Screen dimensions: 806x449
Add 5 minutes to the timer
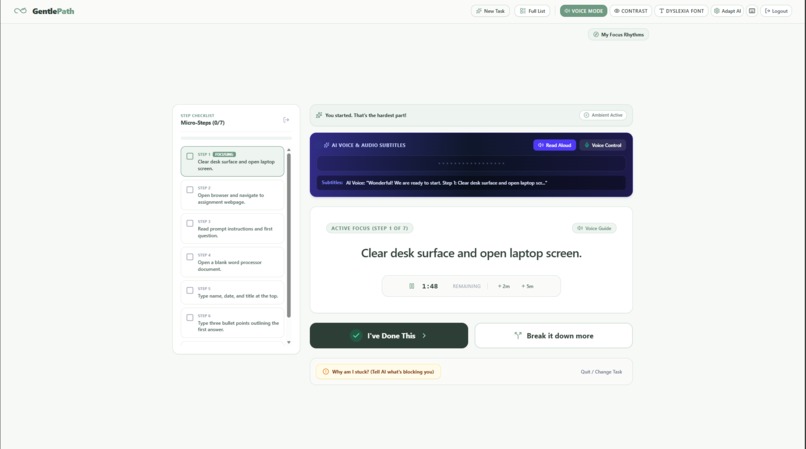[x=527, y=286]
